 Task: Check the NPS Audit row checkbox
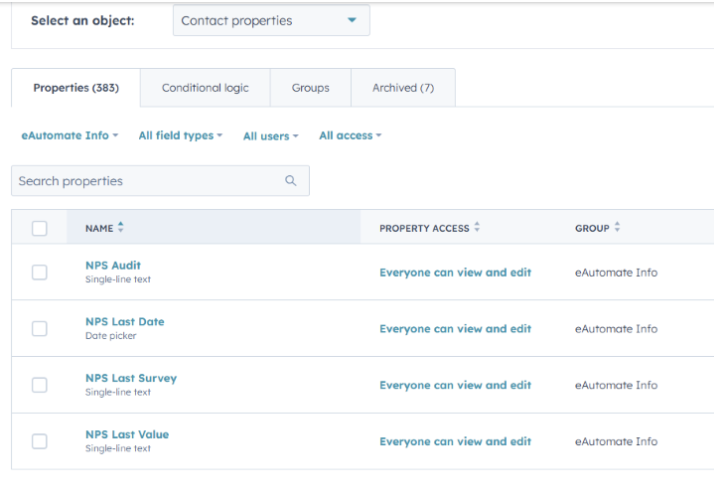tap(40, 272)
